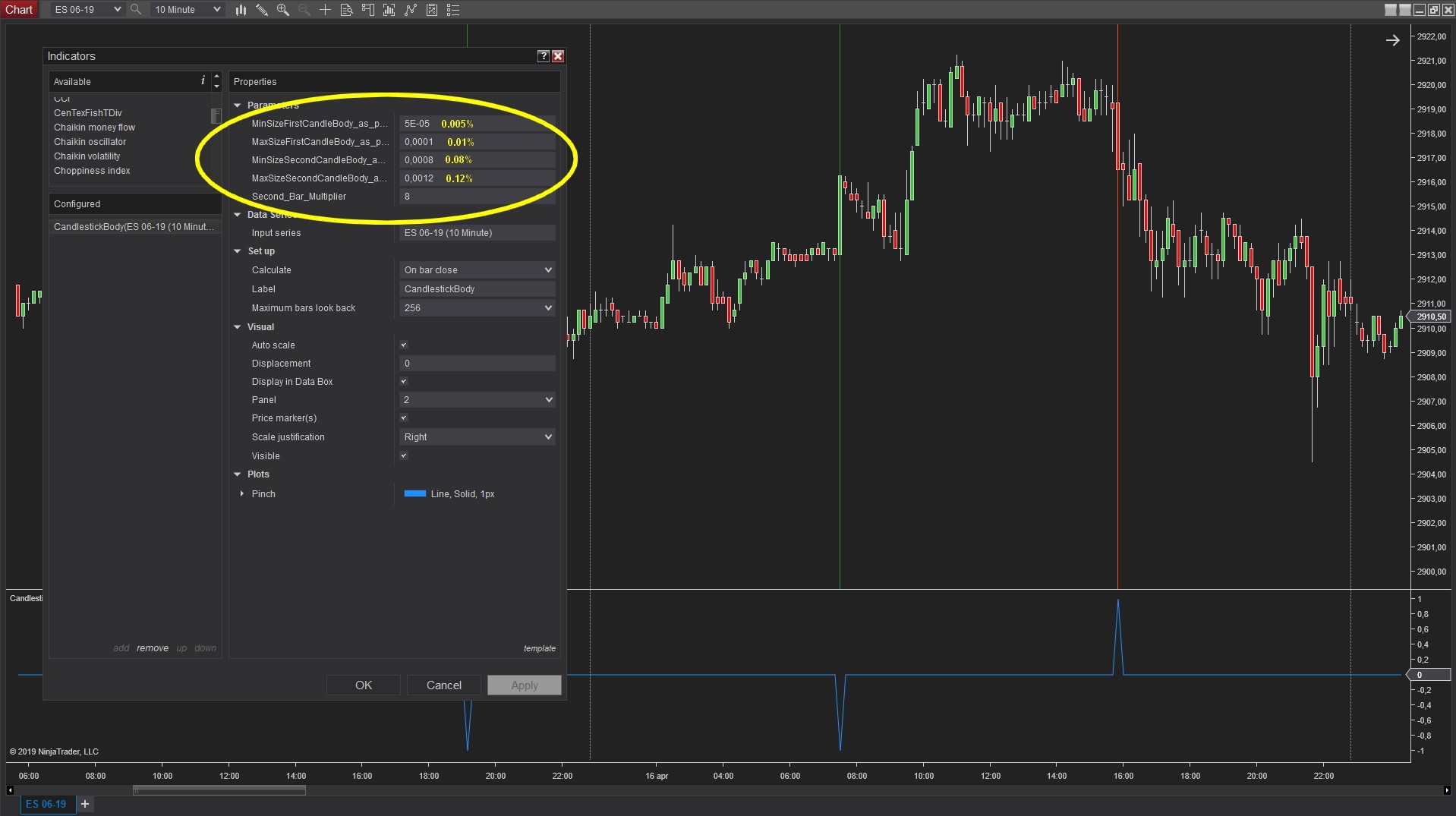1456x816 pixels.
Task: Open Indicators dialog help question mark
Action: click(x=544, y=56)
